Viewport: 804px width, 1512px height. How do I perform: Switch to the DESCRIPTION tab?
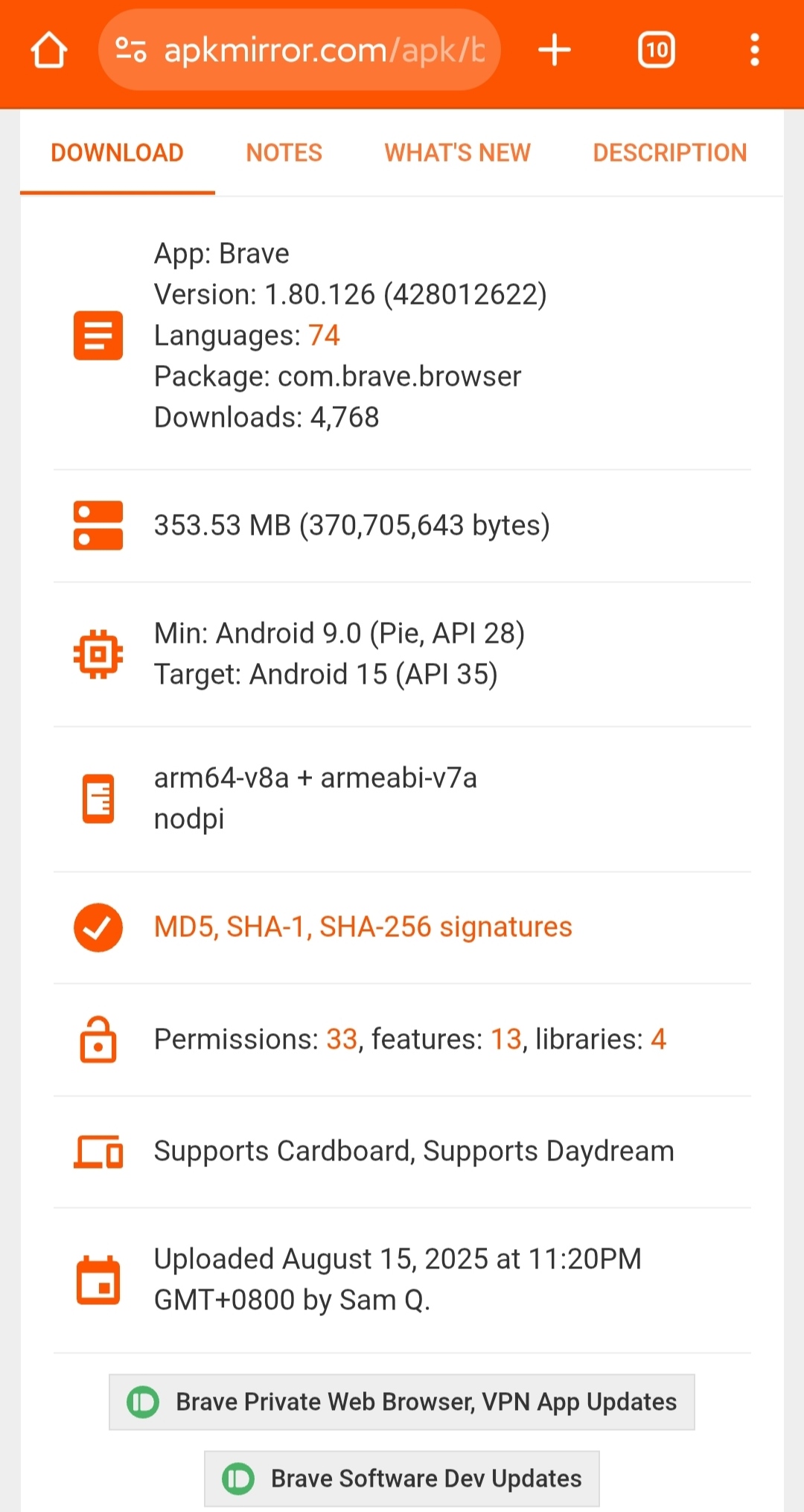669,153
